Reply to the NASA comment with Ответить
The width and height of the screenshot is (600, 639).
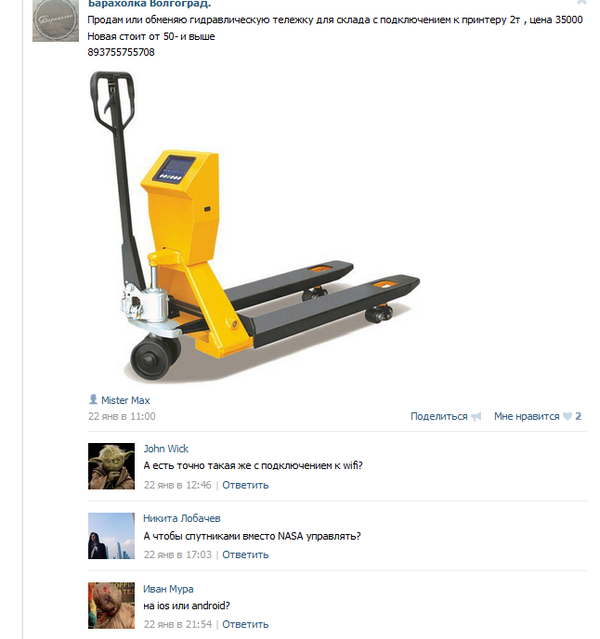[245, 555]
